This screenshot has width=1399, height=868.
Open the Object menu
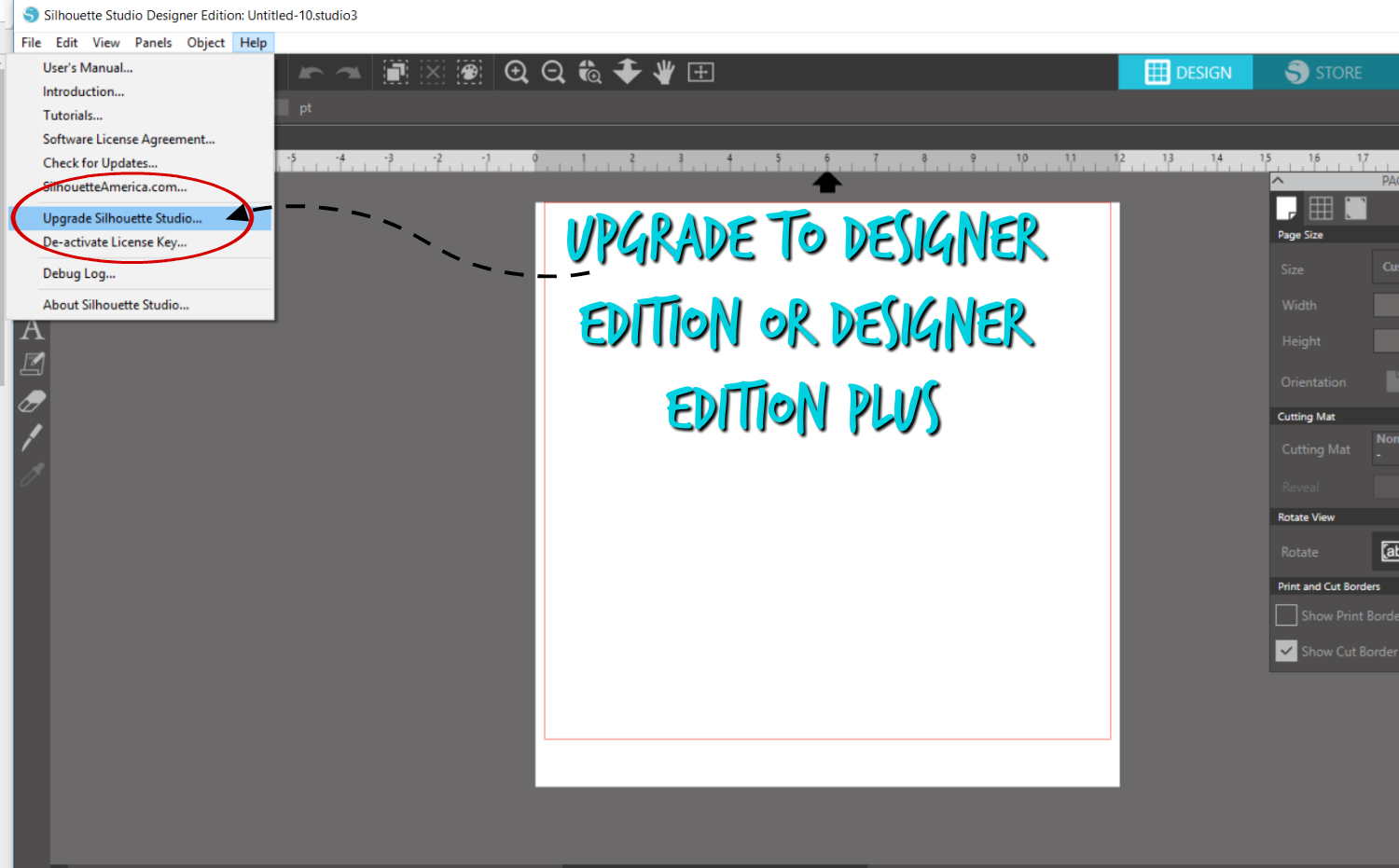click(x=205, y=42)
